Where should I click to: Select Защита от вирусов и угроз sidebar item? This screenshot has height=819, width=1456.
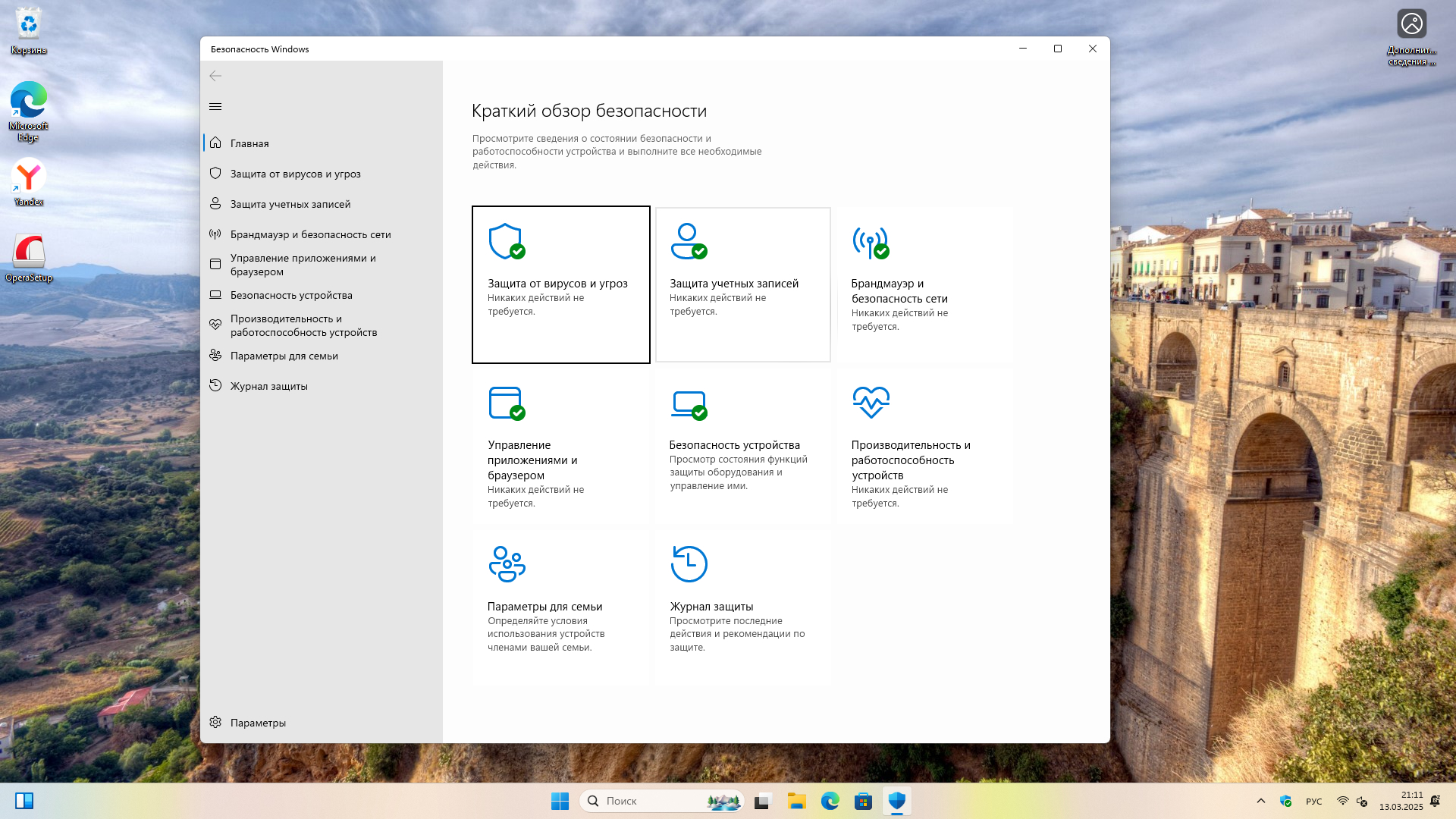[295, 174]
